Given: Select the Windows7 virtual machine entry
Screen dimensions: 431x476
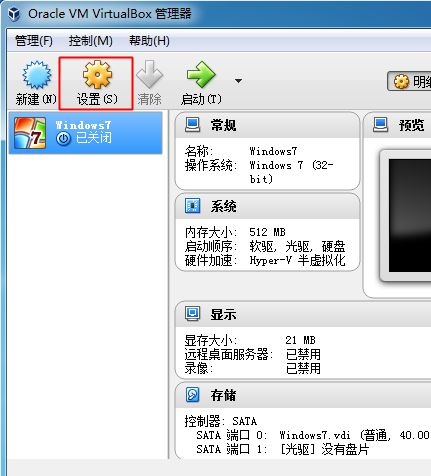Looking at the screenshot, I should (86, 133).
